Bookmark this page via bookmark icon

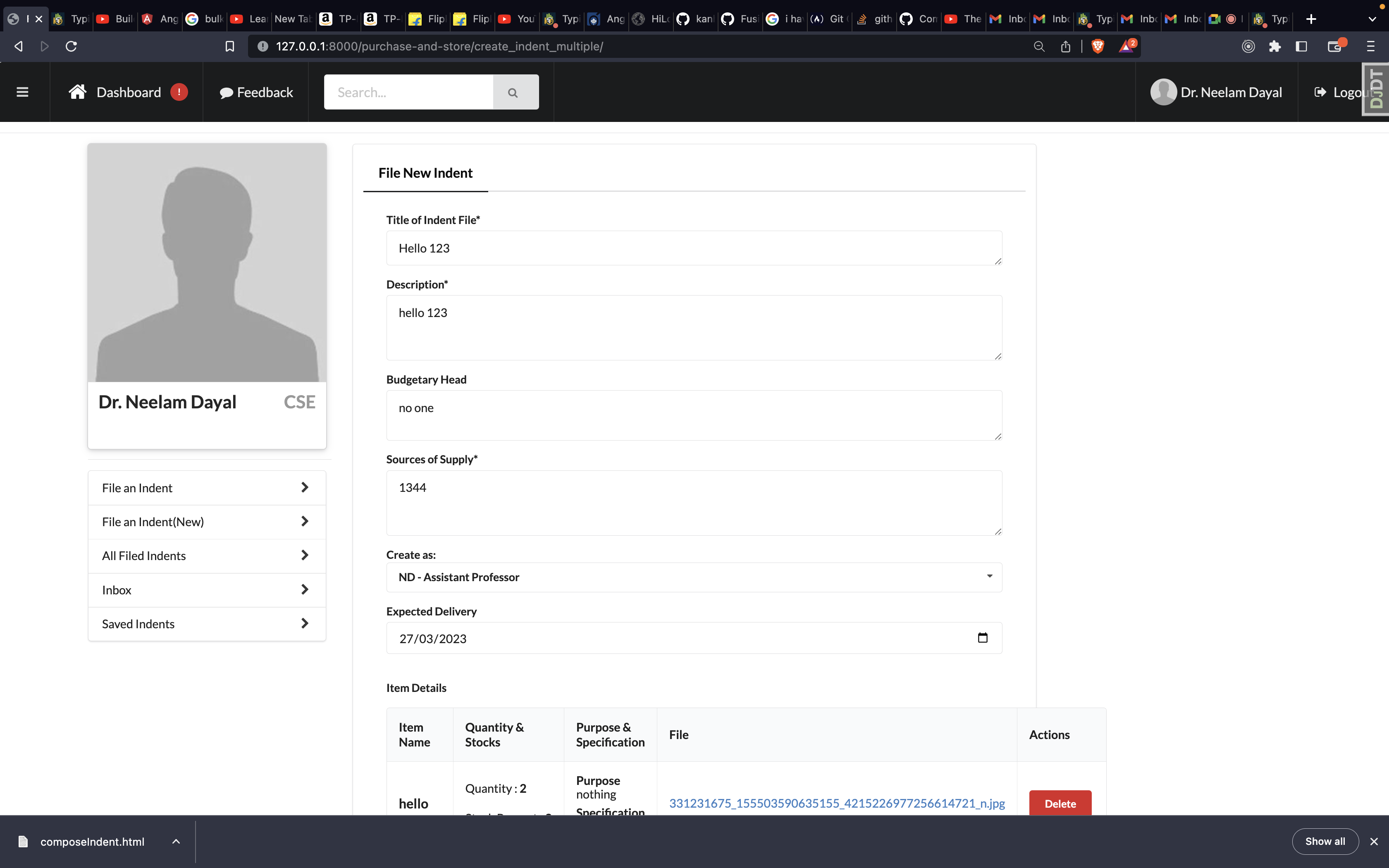[x=229, y=46]
